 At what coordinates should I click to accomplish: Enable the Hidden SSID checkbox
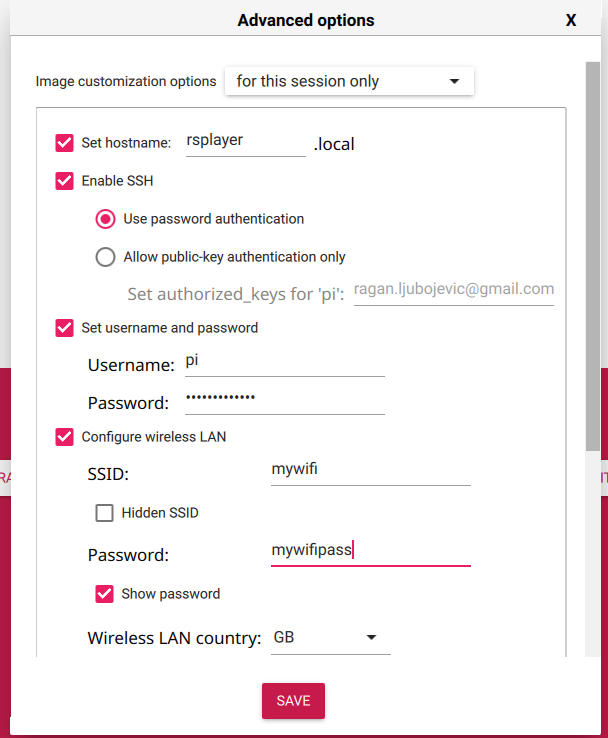[104, 513]
